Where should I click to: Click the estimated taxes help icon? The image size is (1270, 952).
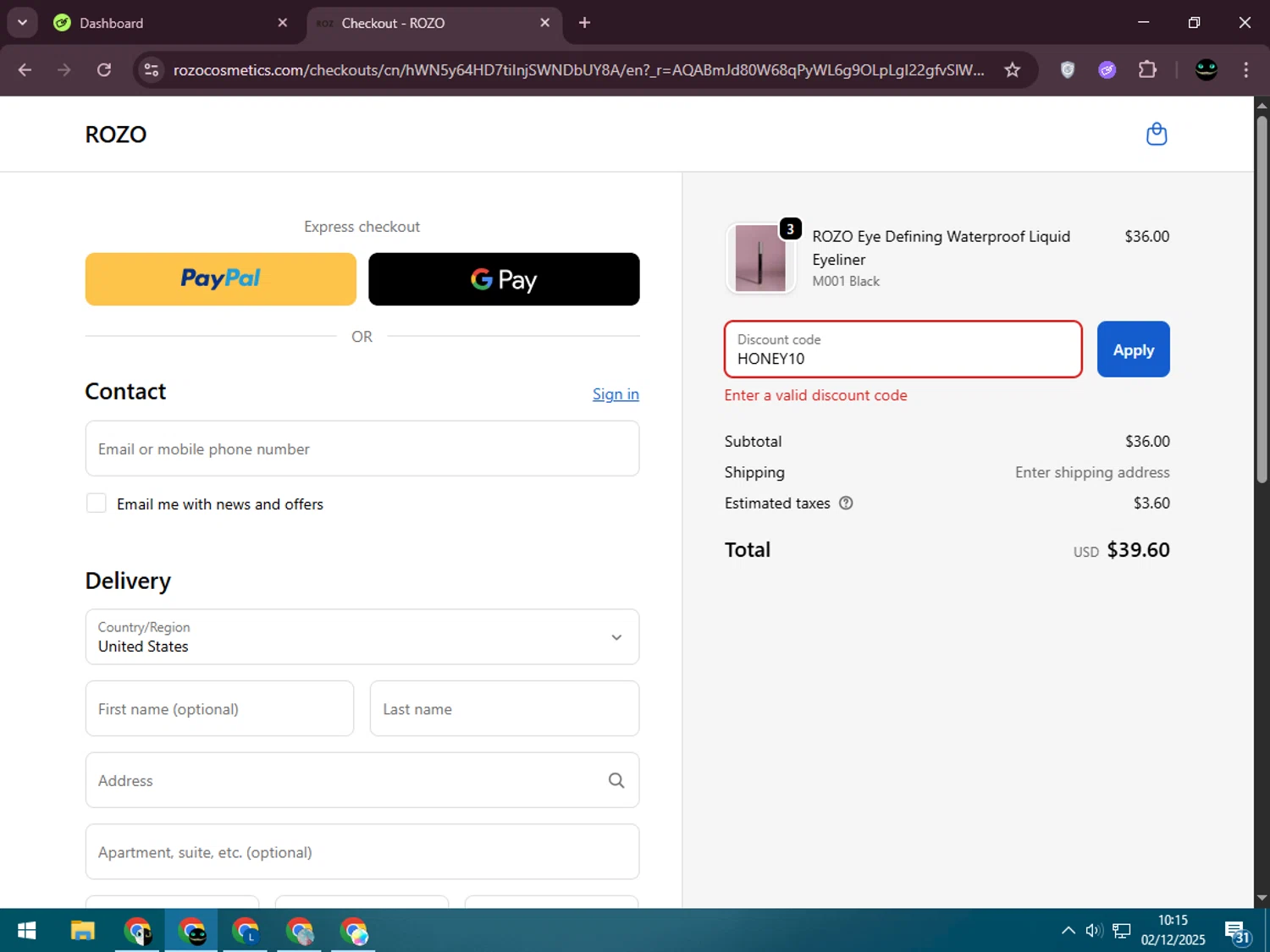click(845, 504)
